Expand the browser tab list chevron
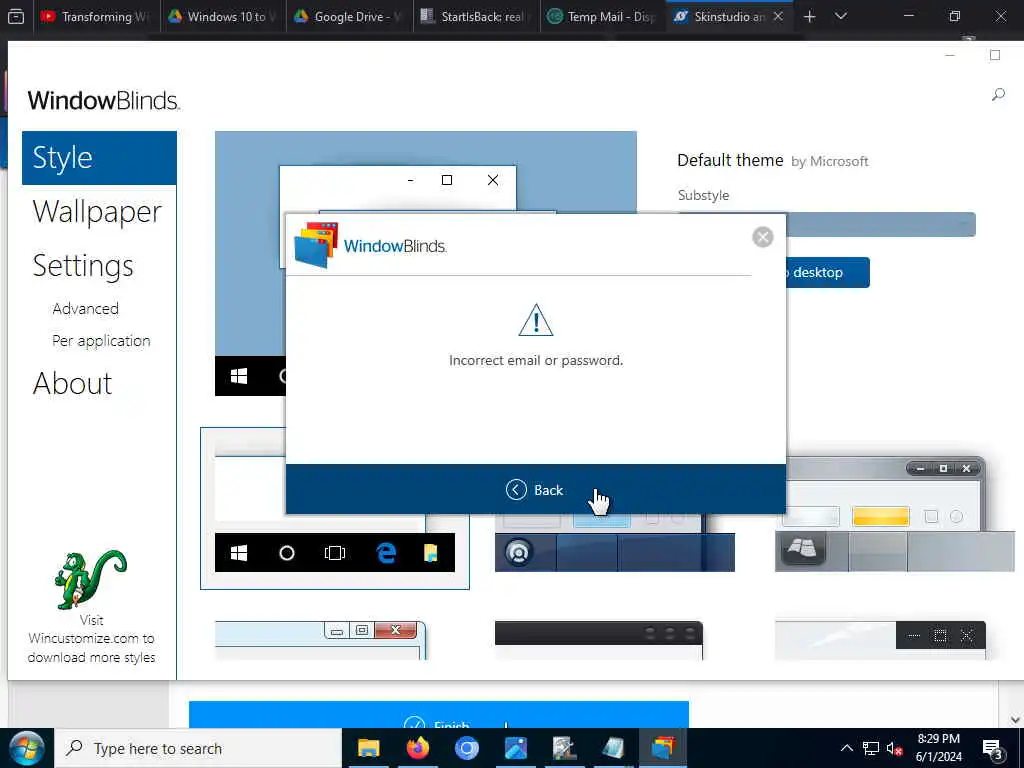This screenshot has height=768, width=1024. pos(841,16)
